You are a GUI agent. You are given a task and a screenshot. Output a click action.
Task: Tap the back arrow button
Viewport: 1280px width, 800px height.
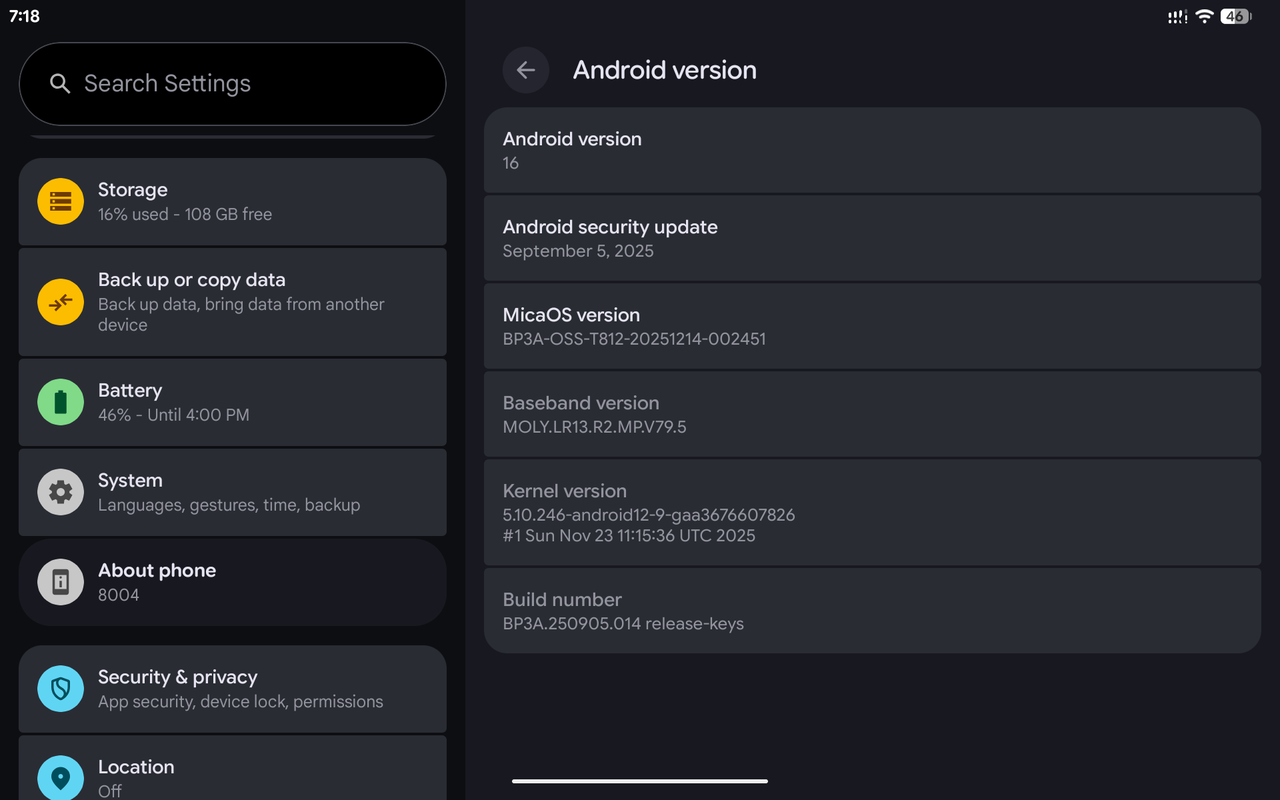526,70
